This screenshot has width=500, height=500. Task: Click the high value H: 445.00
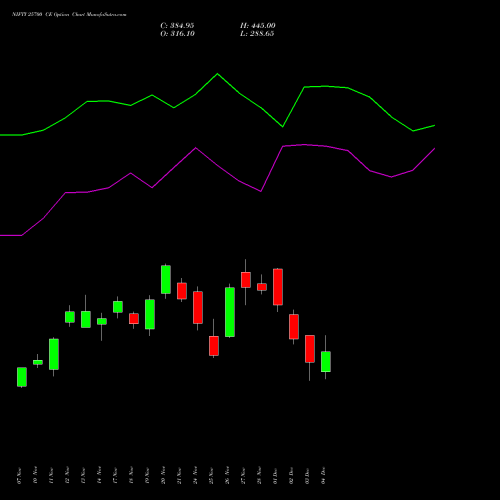click(x=258, y=26)
